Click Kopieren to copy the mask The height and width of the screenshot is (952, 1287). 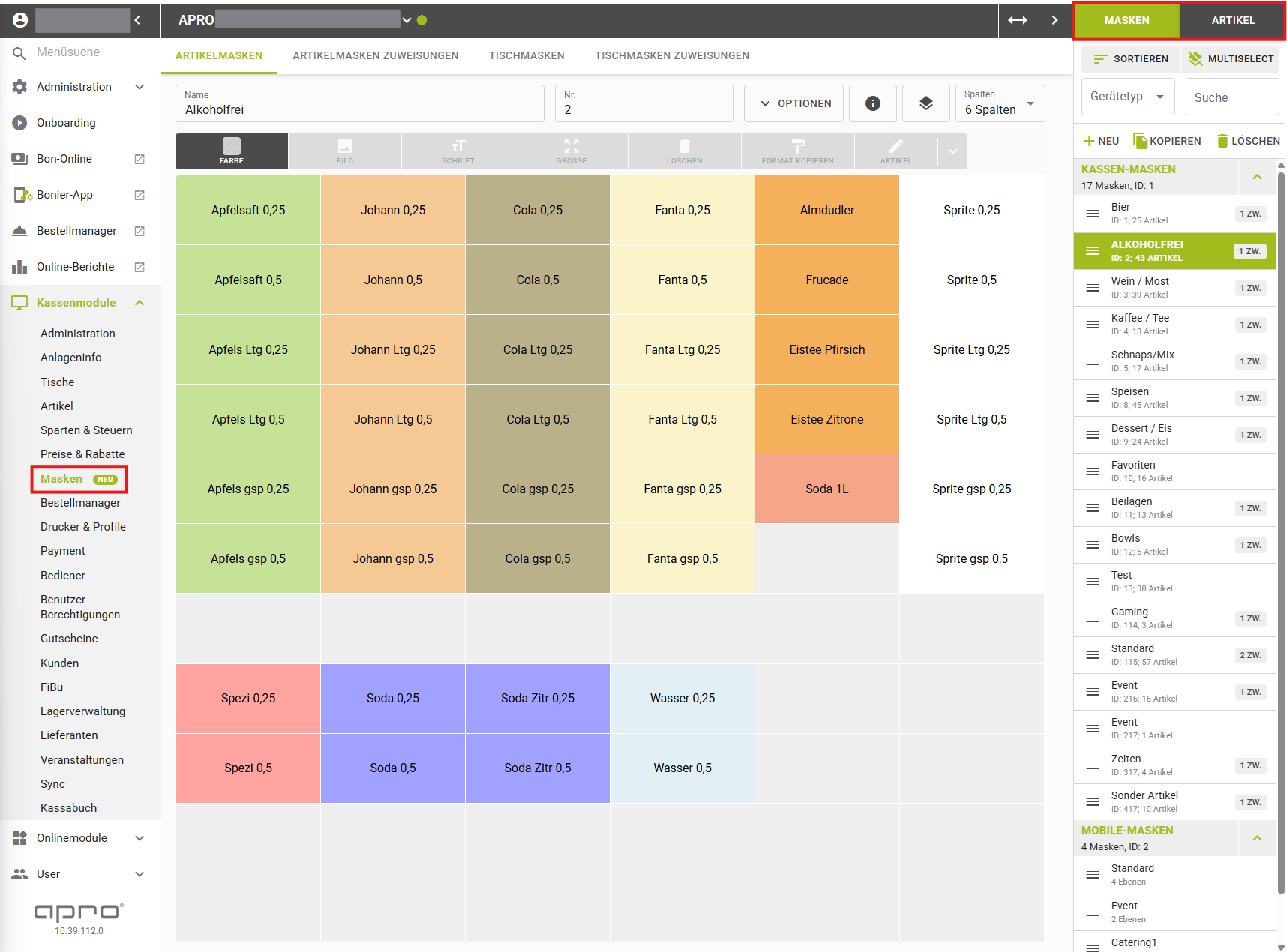click(x=1167, y=141)
